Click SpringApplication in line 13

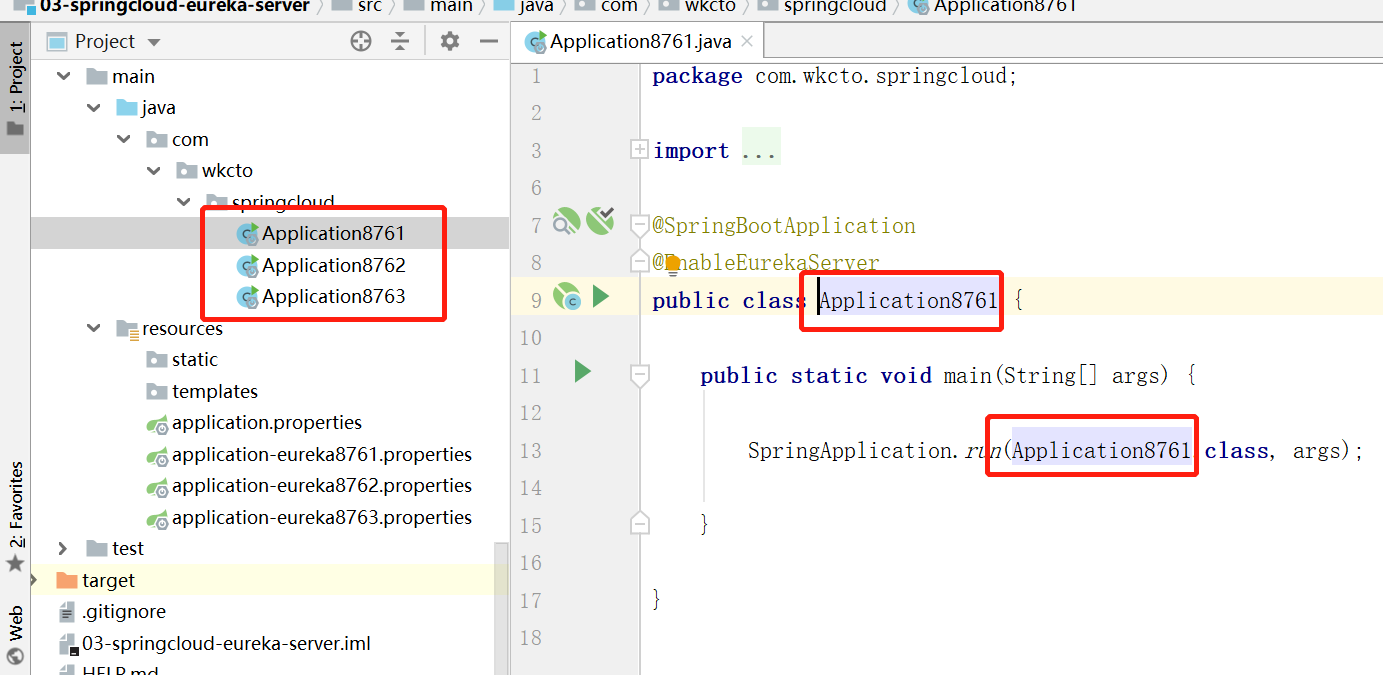click(x=848, y=451)
